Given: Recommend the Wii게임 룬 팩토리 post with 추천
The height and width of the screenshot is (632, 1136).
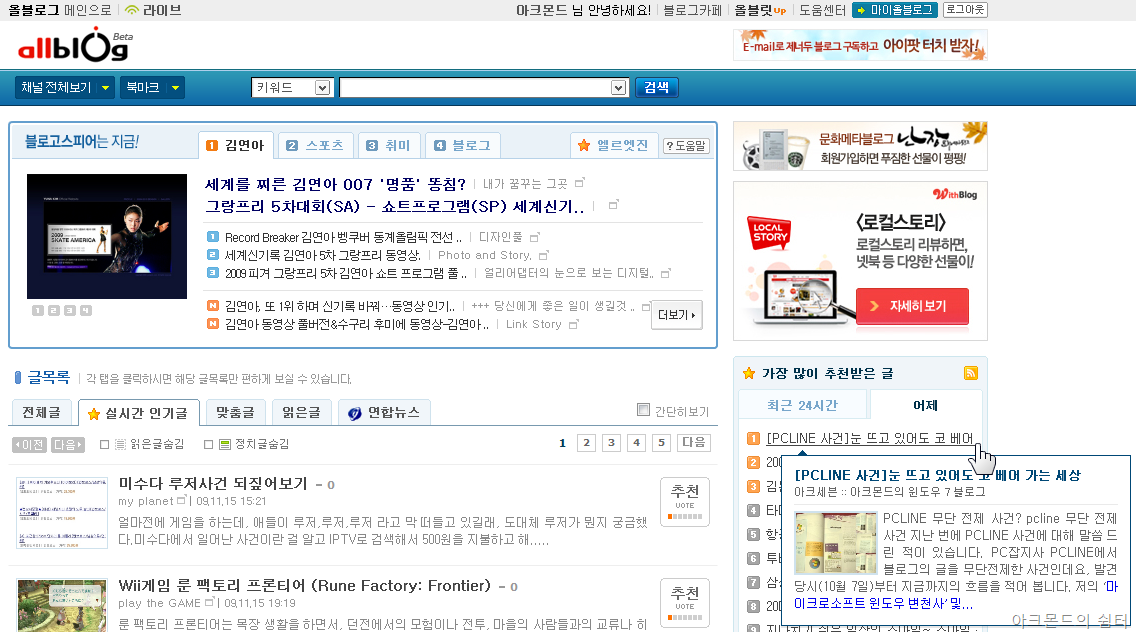Looking at the screenshot, I should point(685,603).
